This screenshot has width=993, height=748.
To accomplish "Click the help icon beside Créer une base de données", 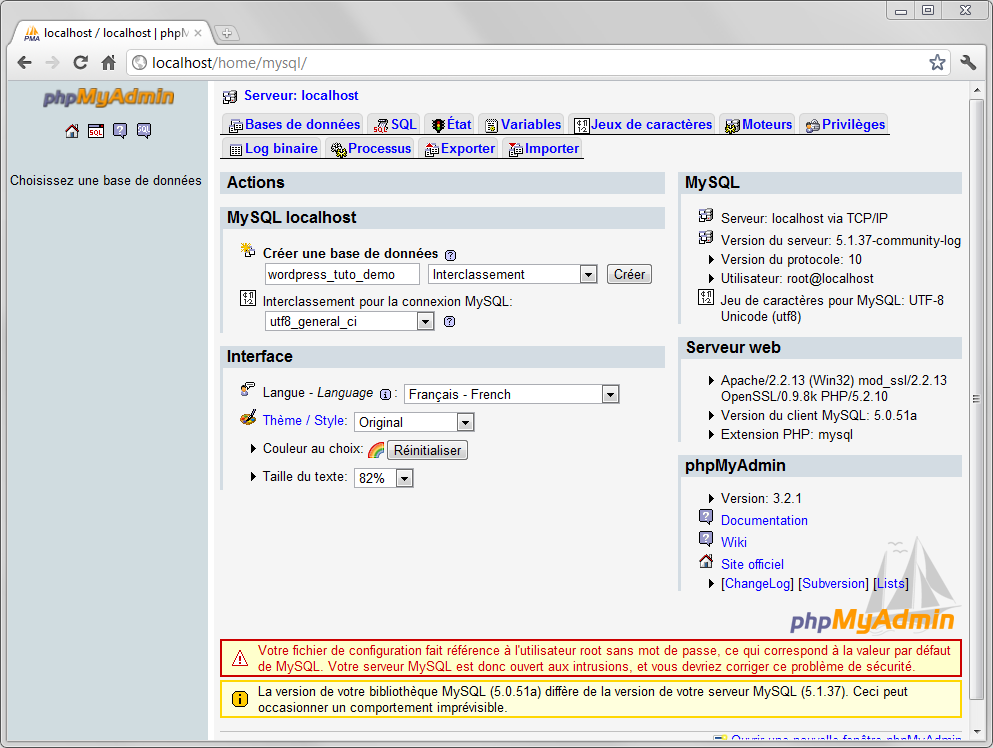I will (x=450, y=255).
